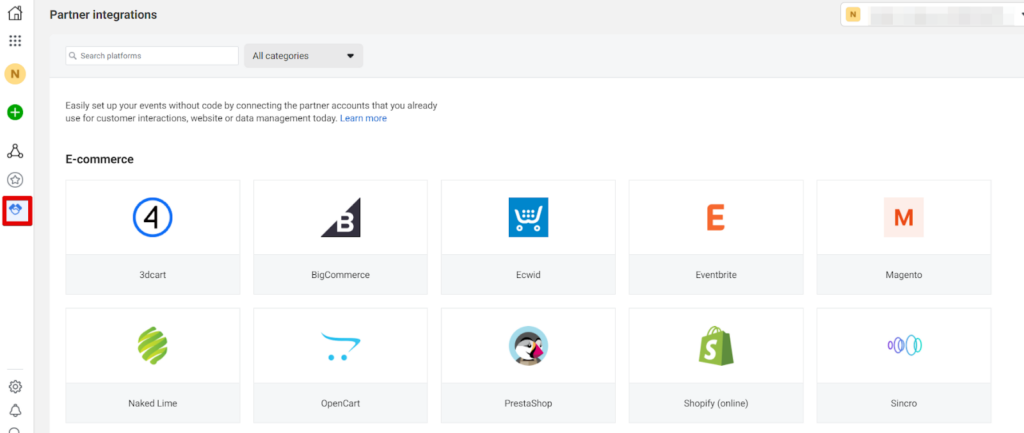Image resolution: width=1024 pixels, height=433 pixels.
Task: Choose the BigCommerce integration tile
Action: (x=340, y=237)
